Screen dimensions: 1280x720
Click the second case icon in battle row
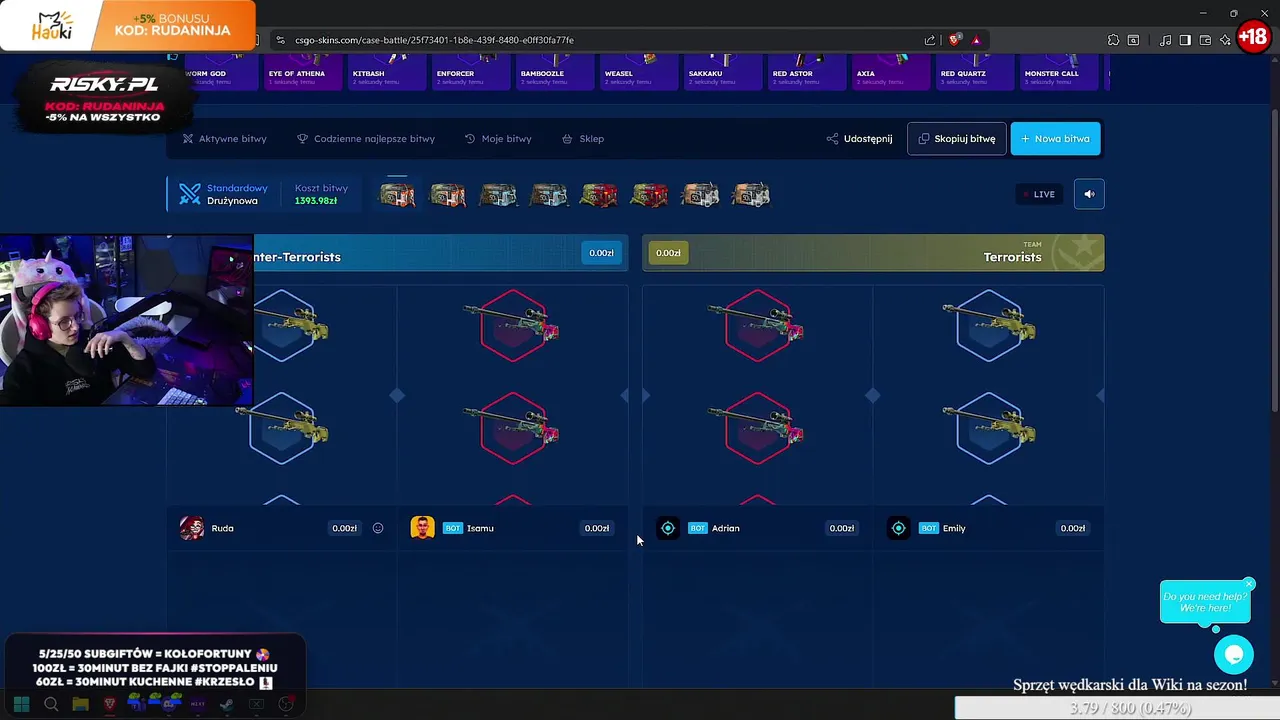[447, 194]
